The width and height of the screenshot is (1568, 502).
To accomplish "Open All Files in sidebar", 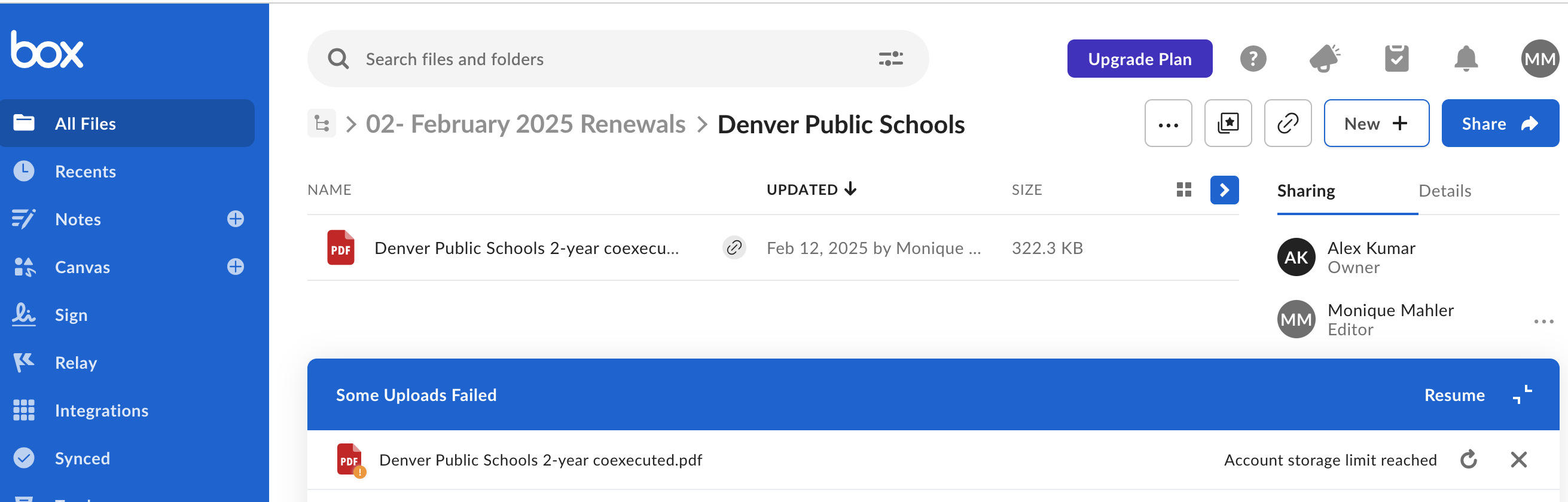I will 127,124.
